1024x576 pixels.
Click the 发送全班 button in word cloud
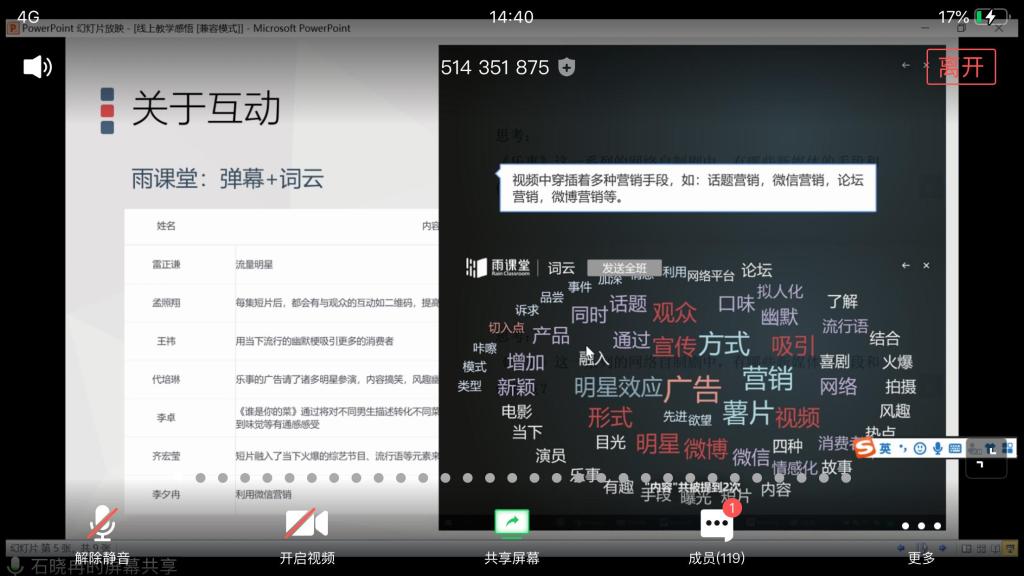click(623, 268)
